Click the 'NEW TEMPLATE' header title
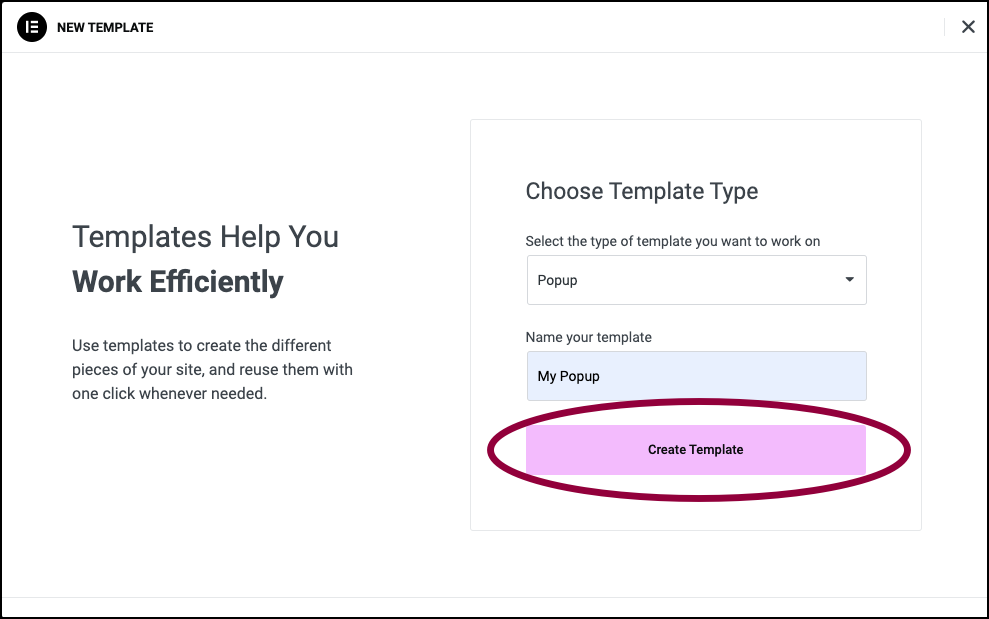The width and height of the screenshot is (989, 619). coord(105,28)
